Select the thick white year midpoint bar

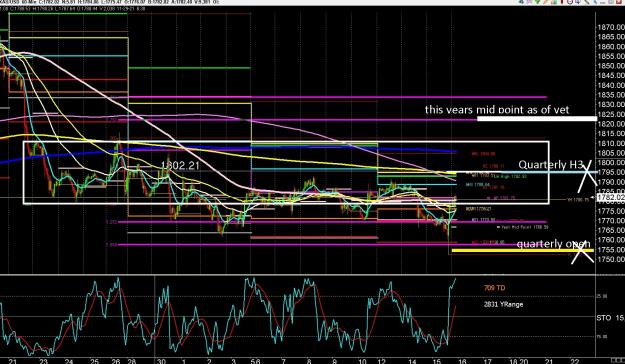(537, 118)
